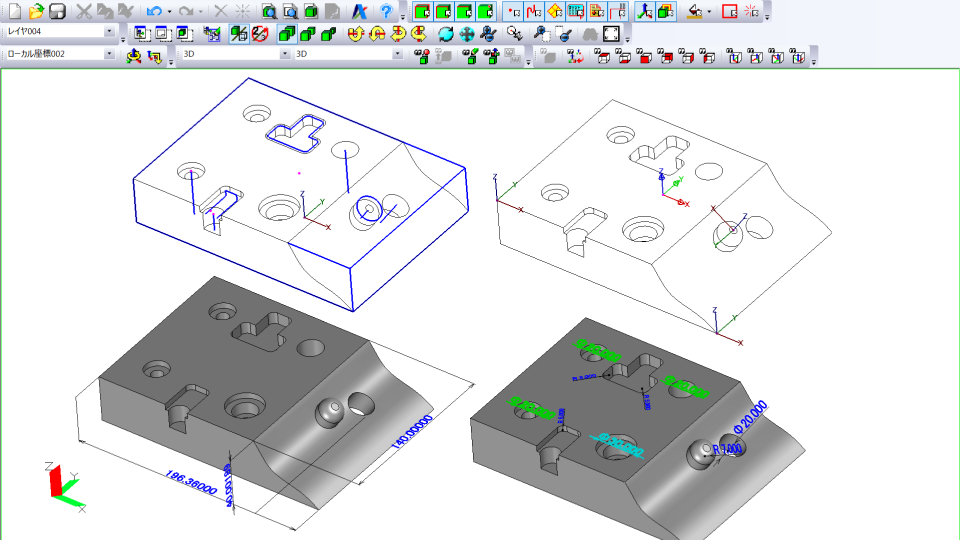The width and height of the screenshot is (960, 540).
Task: Click the blue Help question mark
Action: click(386, 12)
